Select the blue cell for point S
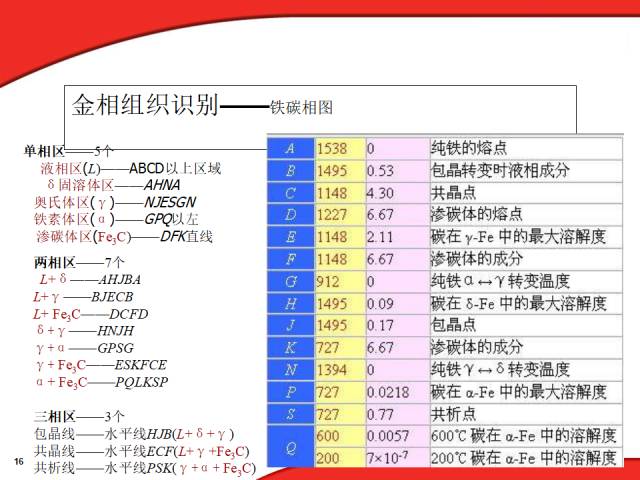The height and width of the screenshot is (480, 640). [291, 415]
